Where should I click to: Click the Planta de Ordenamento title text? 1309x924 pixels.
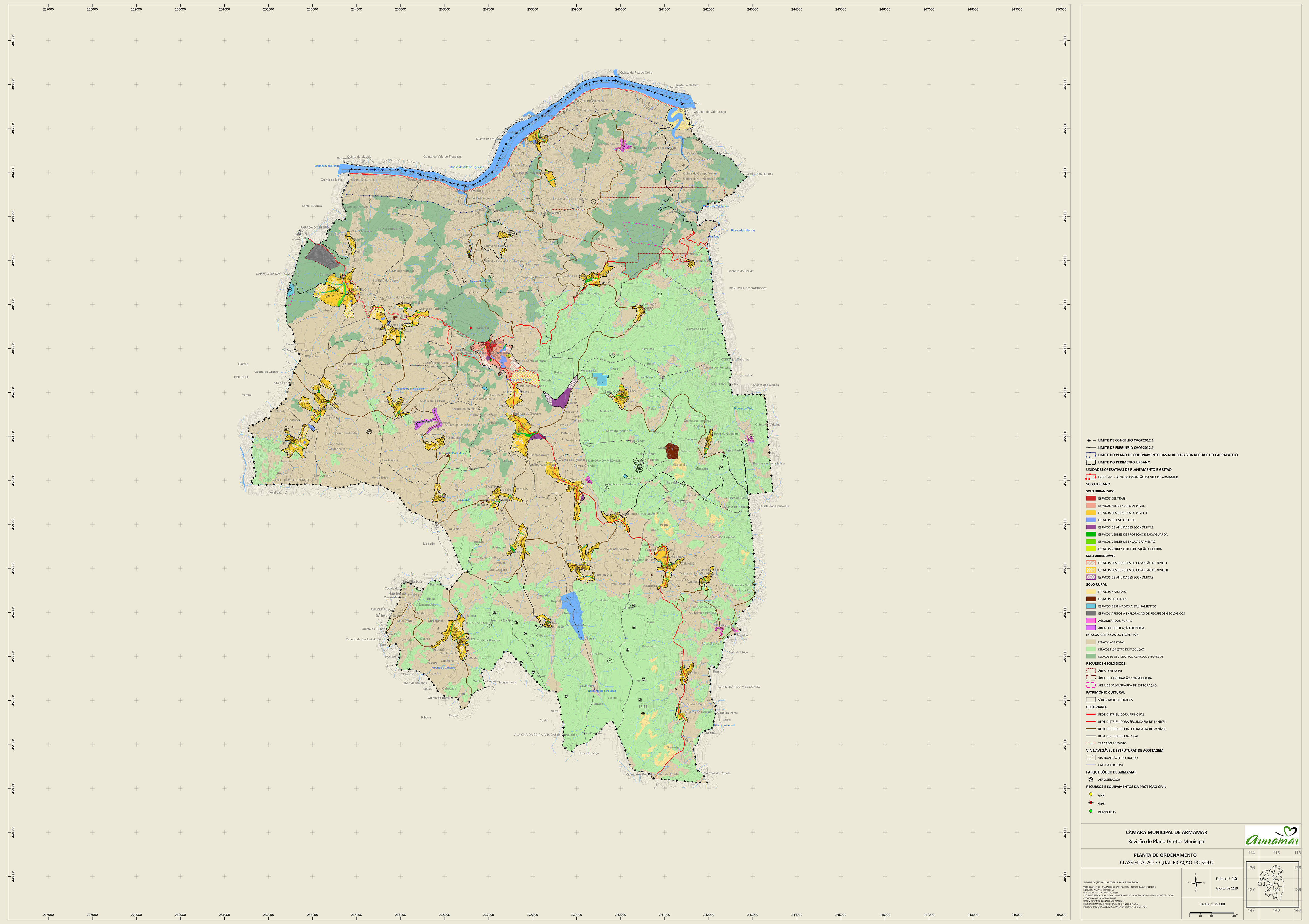[x=1165, y=855]
